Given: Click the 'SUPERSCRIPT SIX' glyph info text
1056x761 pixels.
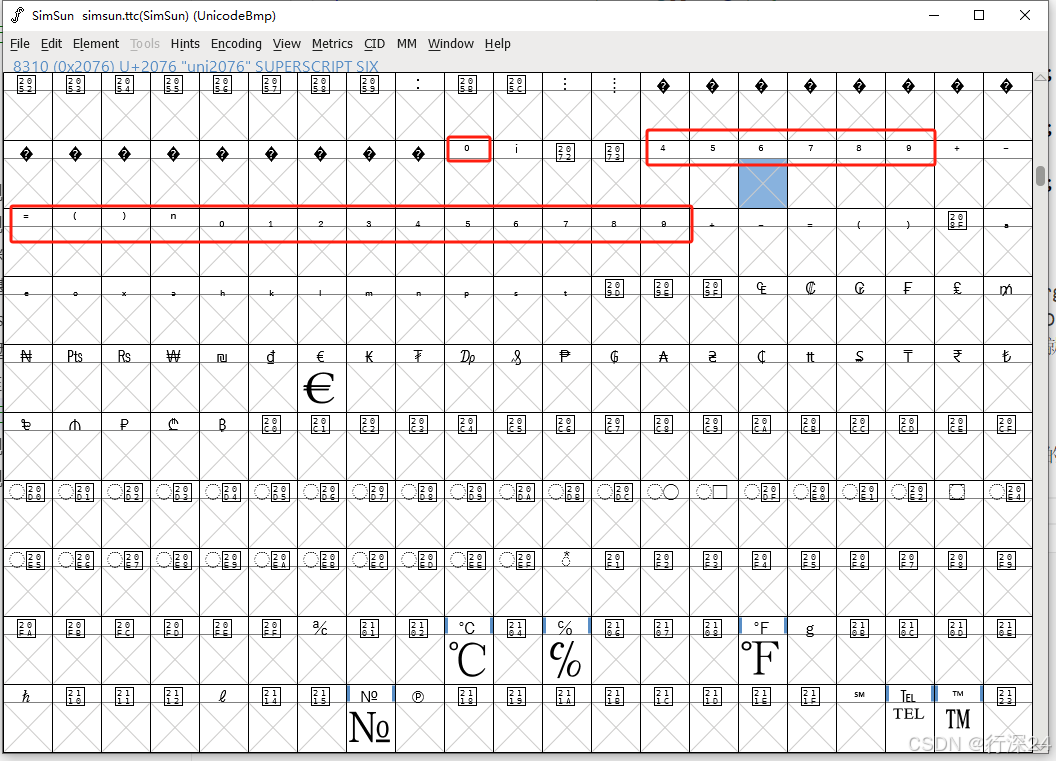Looking at the screenshot, I should pyautogui.click(x=317, y=66).
